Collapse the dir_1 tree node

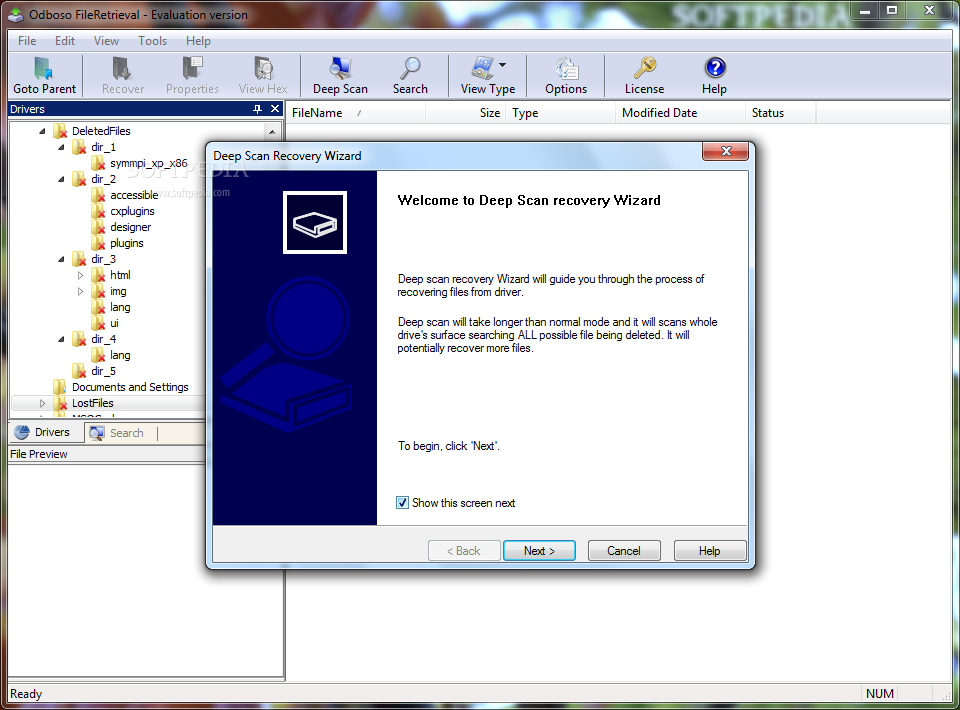[x=61, y=147]
